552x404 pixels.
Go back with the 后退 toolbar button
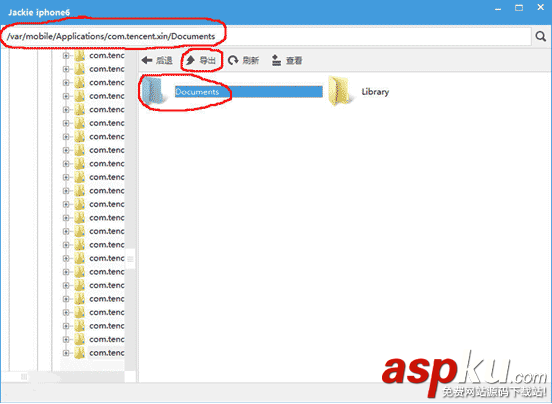click(157, 61)
